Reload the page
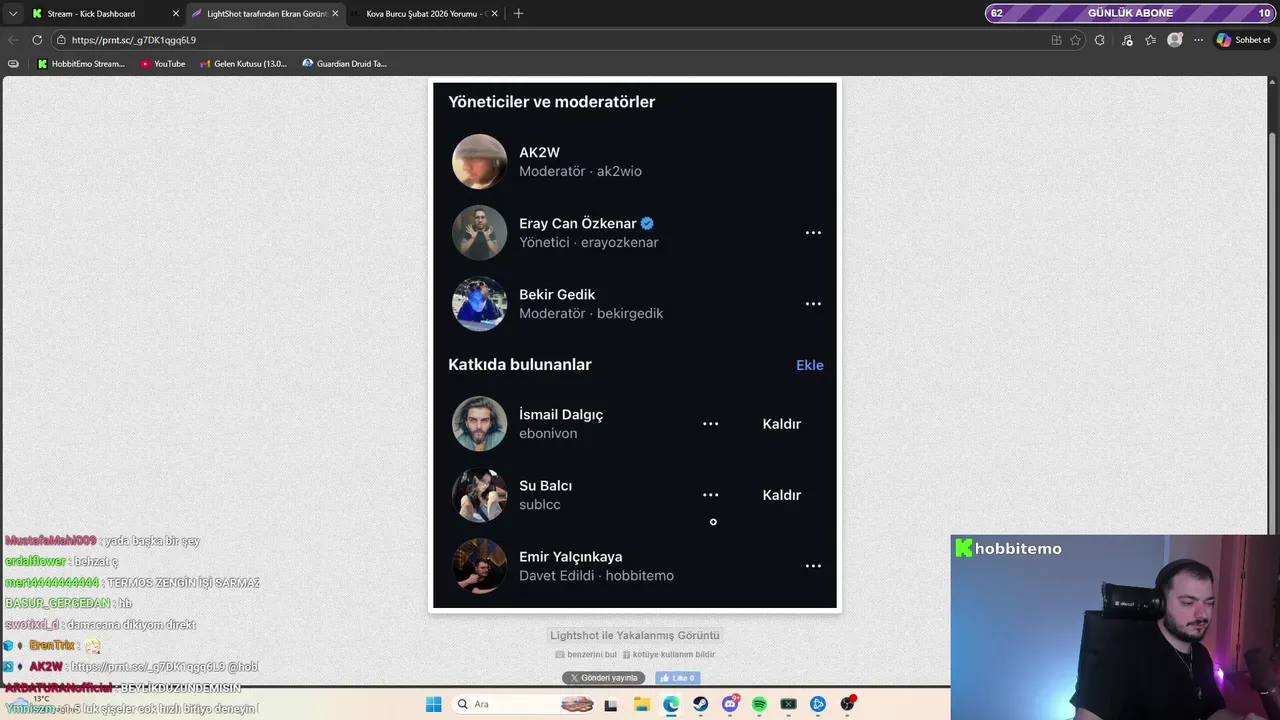This screenshot has width=1280, height=720. pyautogui.click(x=37, y=40)
